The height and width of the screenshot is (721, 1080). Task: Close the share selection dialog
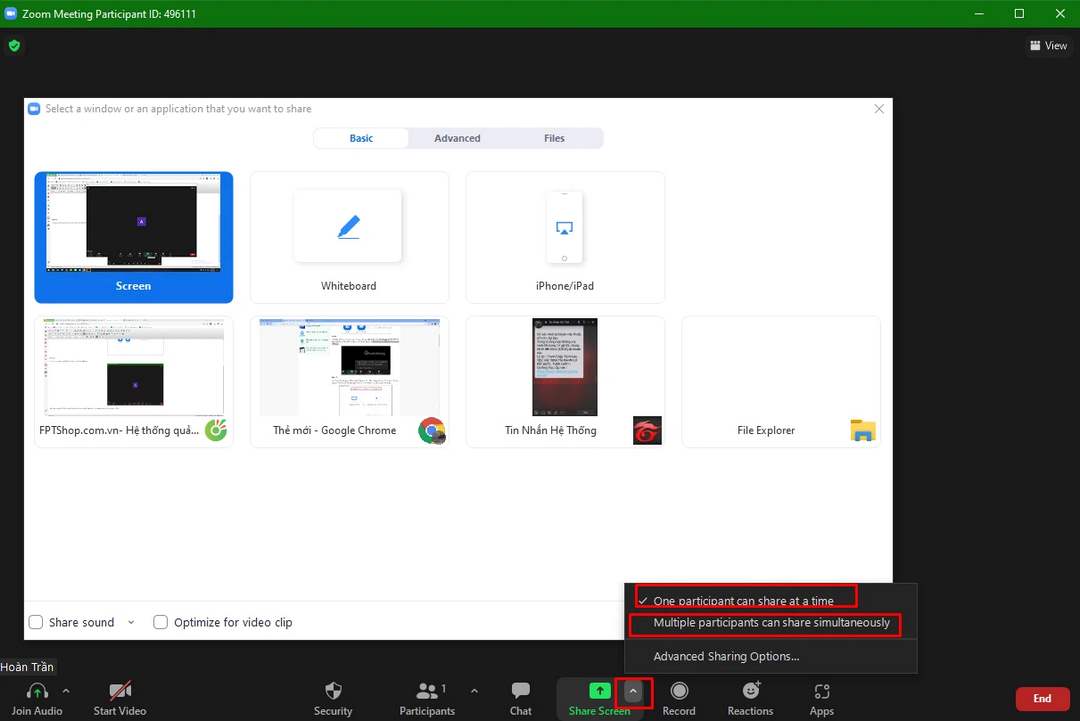click(879, 109)
